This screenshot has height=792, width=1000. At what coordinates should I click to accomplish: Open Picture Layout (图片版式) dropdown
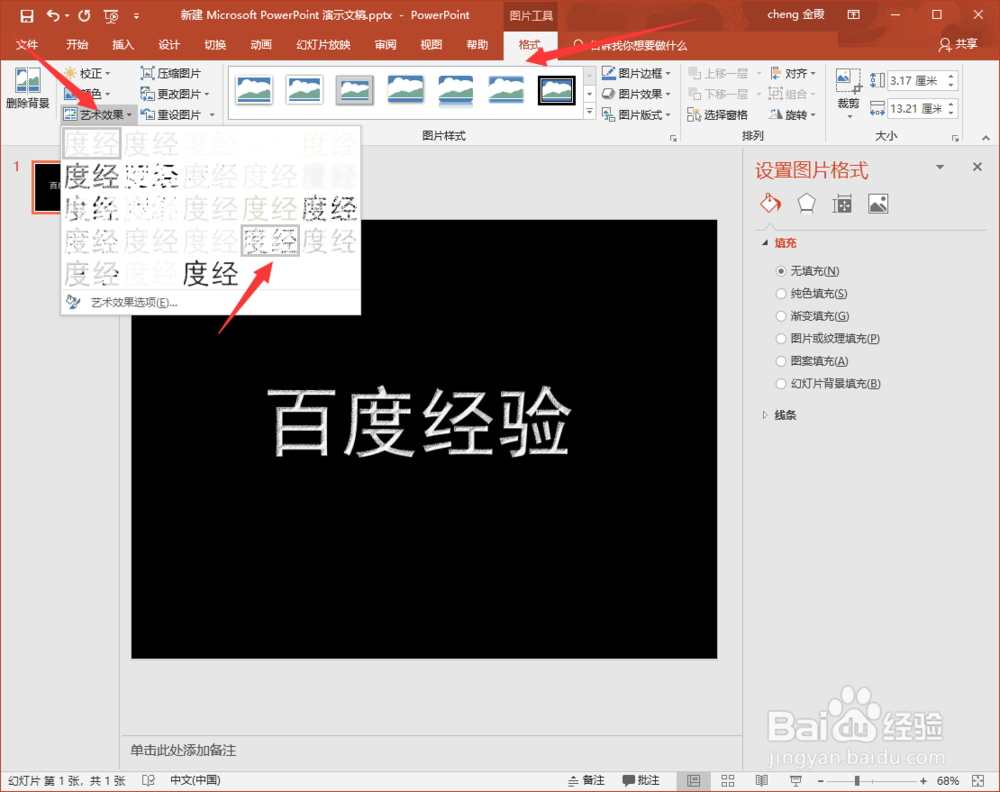(636, 115)
